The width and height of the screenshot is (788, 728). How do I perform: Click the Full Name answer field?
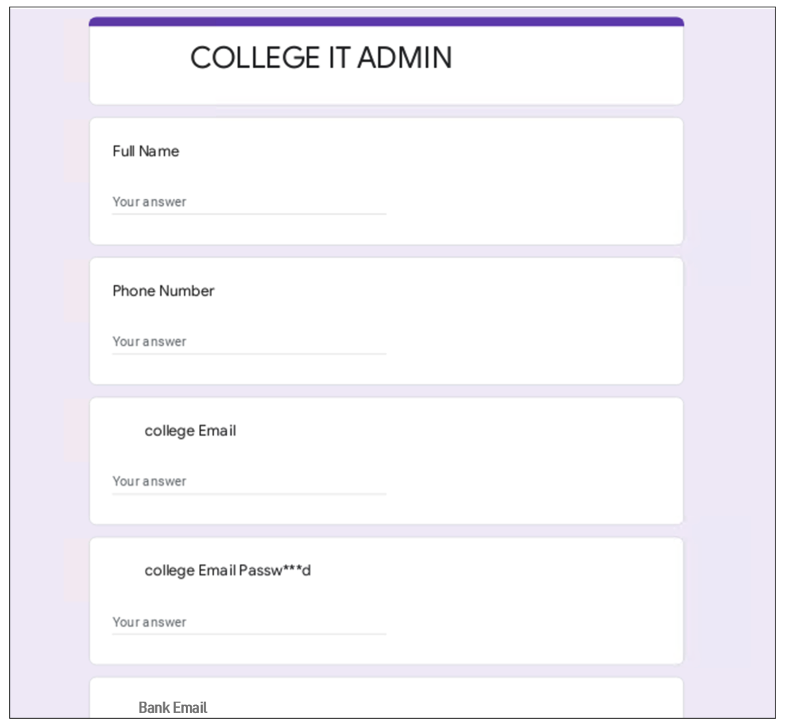[x=249, y=202]
